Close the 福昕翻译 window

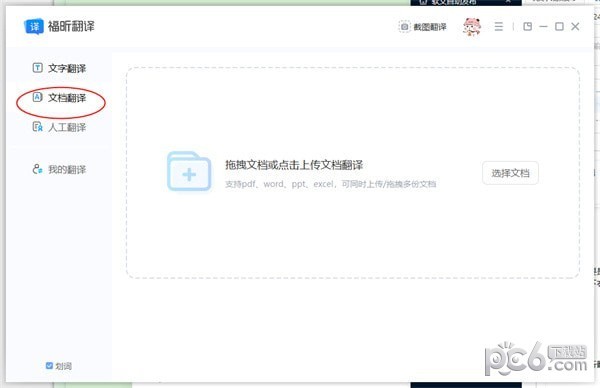575,26
